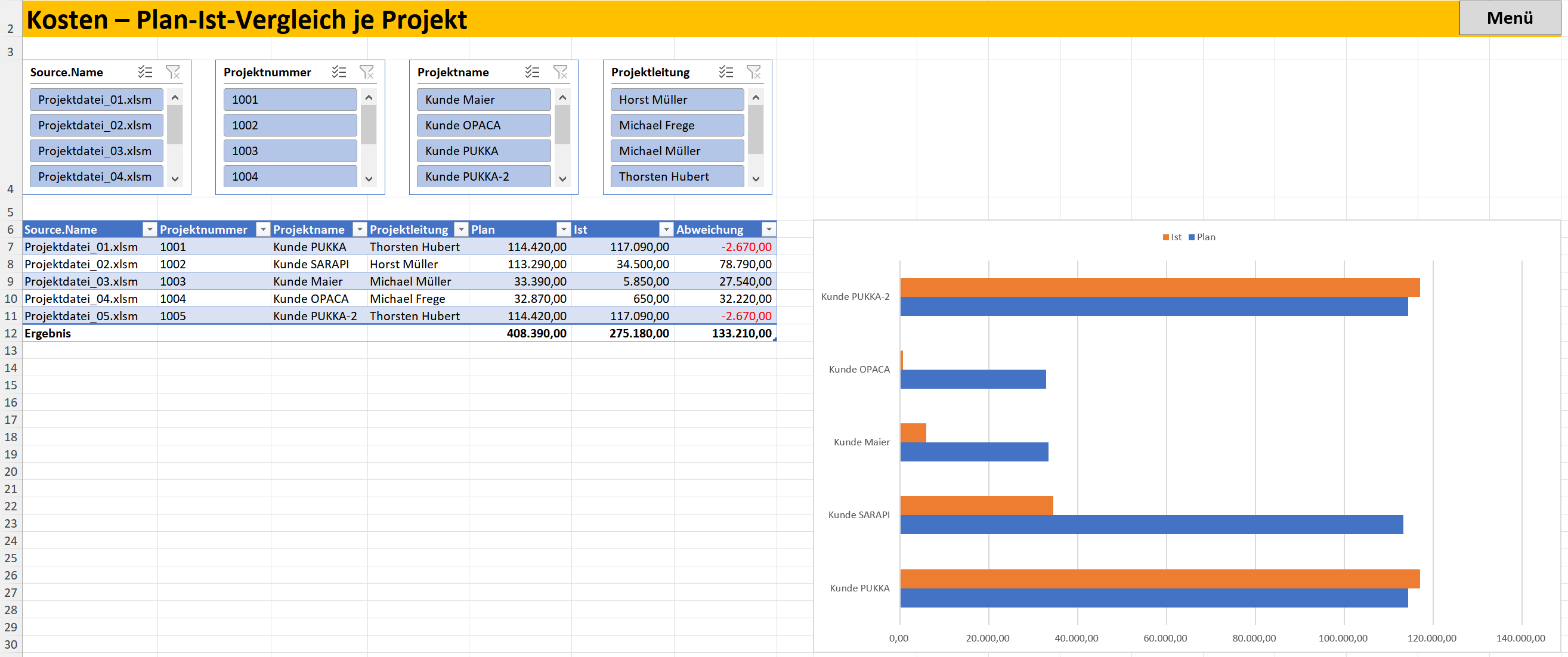Open Ist column filter dropdown
This screenshot has height=657, width=1568.
tap(667, 230)
